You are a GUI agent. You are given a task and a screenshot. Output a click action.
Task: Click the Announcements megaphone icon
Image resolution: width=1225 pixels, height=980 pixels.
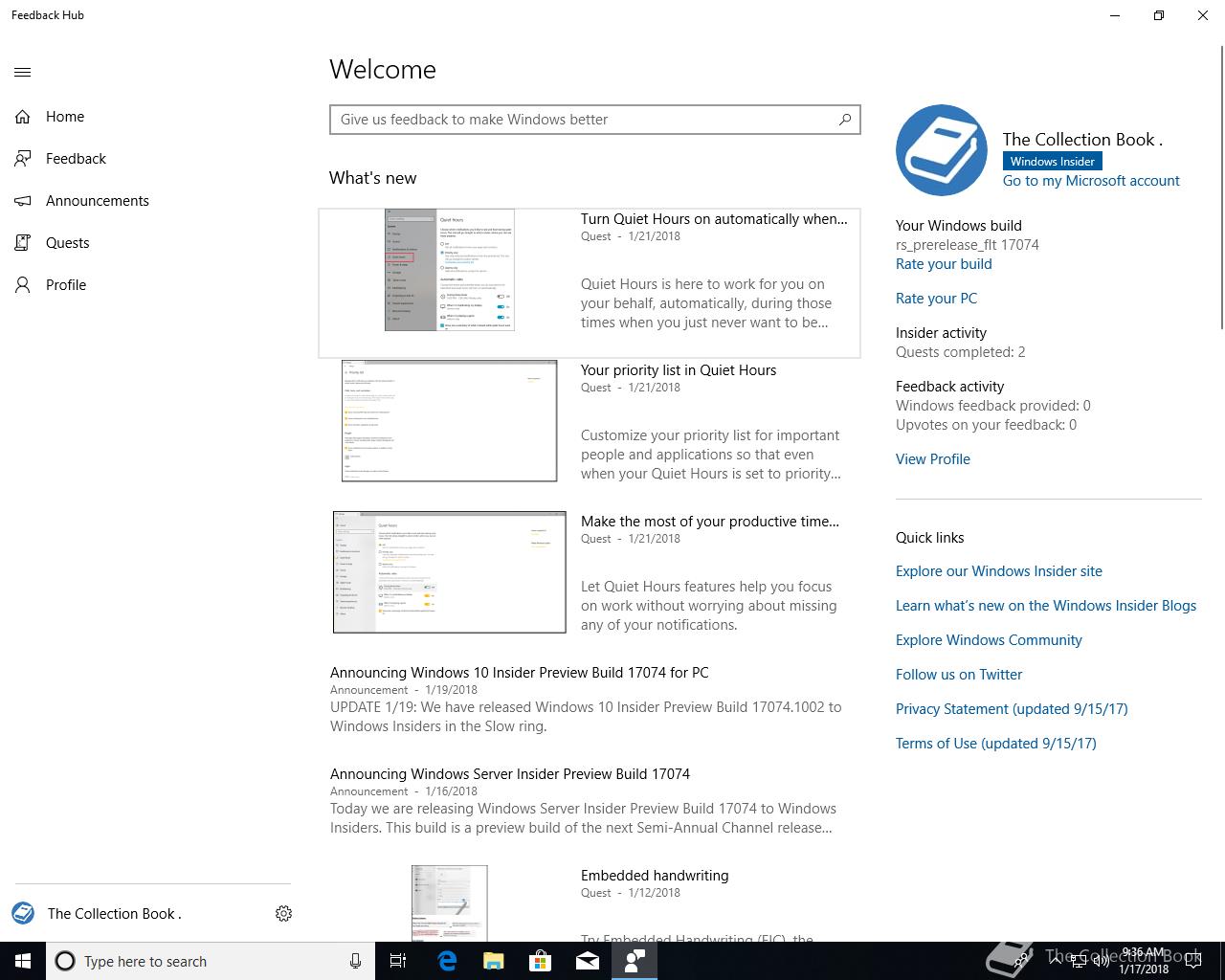[x=23, y=201]
